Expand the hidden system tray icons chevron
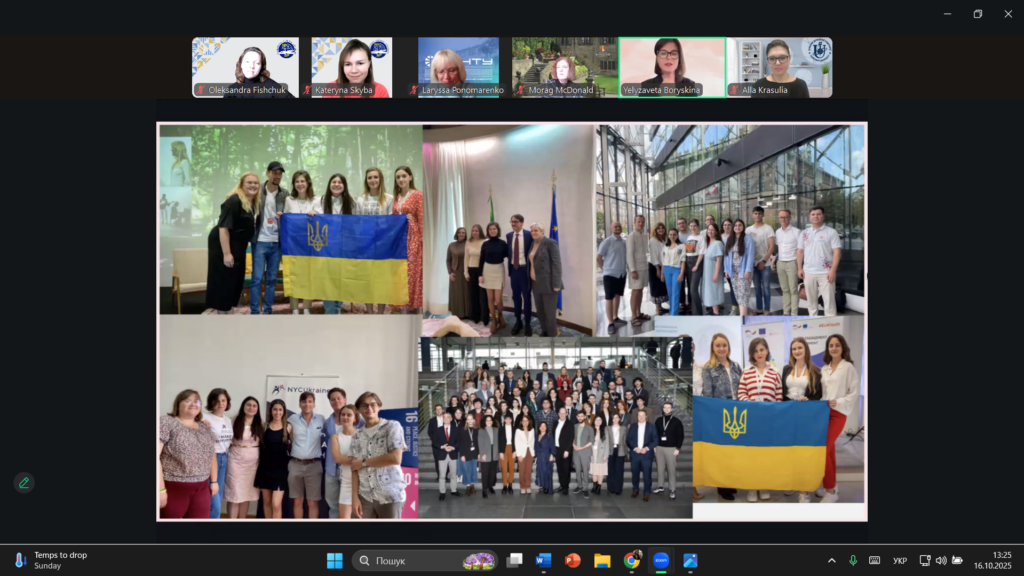 [831, 560]
